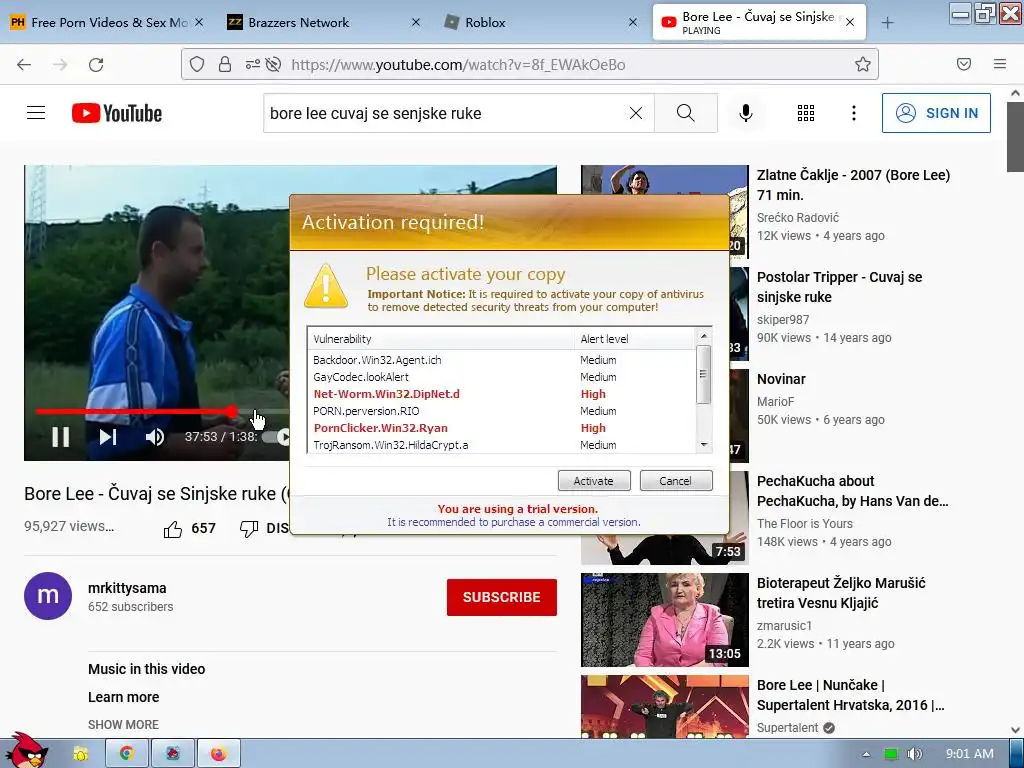Screen dimensions: 1024x768
Task: Select the TrojRansom.Win32.HildaCrypt.a row
Action: [502, 445]
